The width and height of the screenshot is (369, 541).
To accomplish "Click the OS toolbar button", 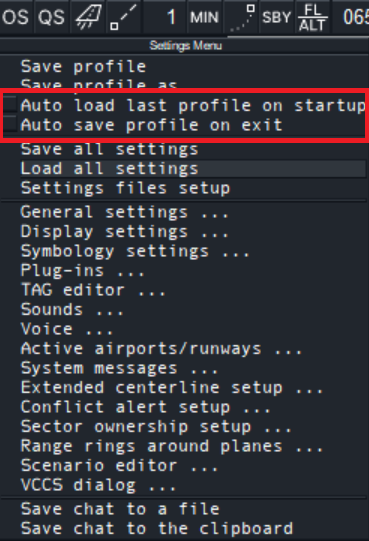I will coord(16,17).
